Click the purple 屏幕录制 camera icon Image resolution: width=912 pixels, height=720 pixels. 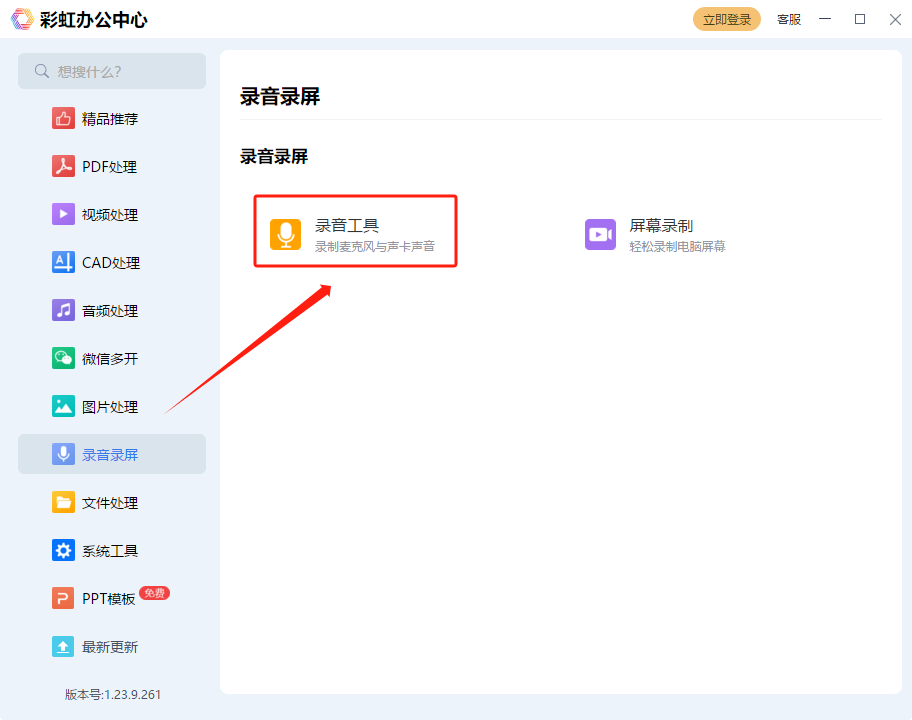(600, 234)
